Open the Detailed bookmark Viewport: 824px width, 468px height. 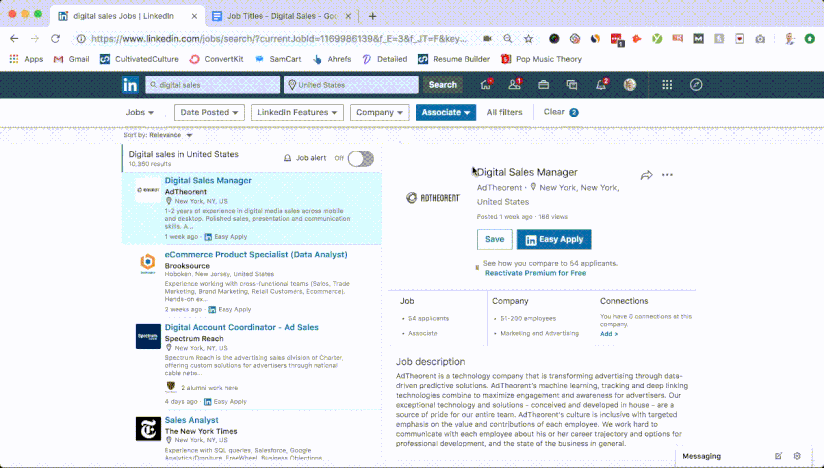[385, 59]
